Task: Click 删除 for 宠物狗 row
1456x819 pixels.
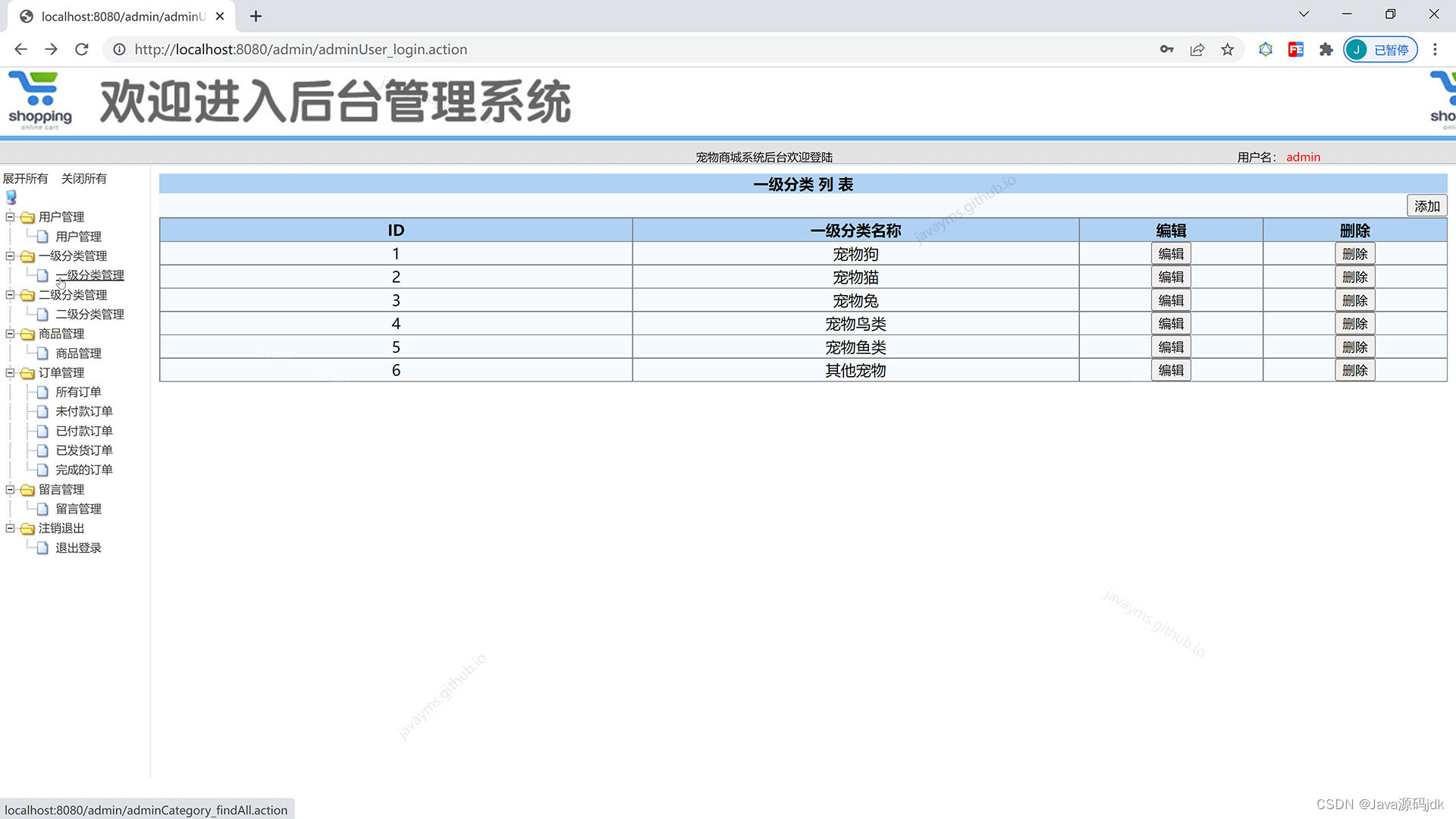Action: (x=1354, y=253)
